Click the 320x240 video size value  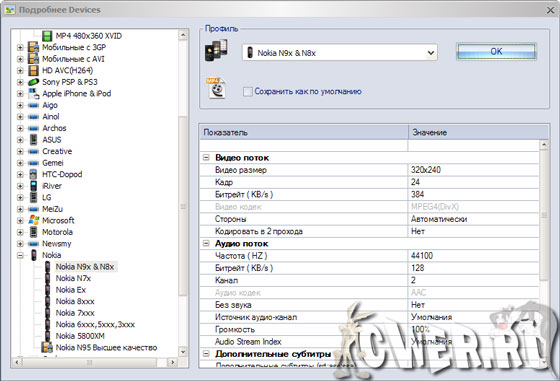pyautogui.click(x=426, y=170)
